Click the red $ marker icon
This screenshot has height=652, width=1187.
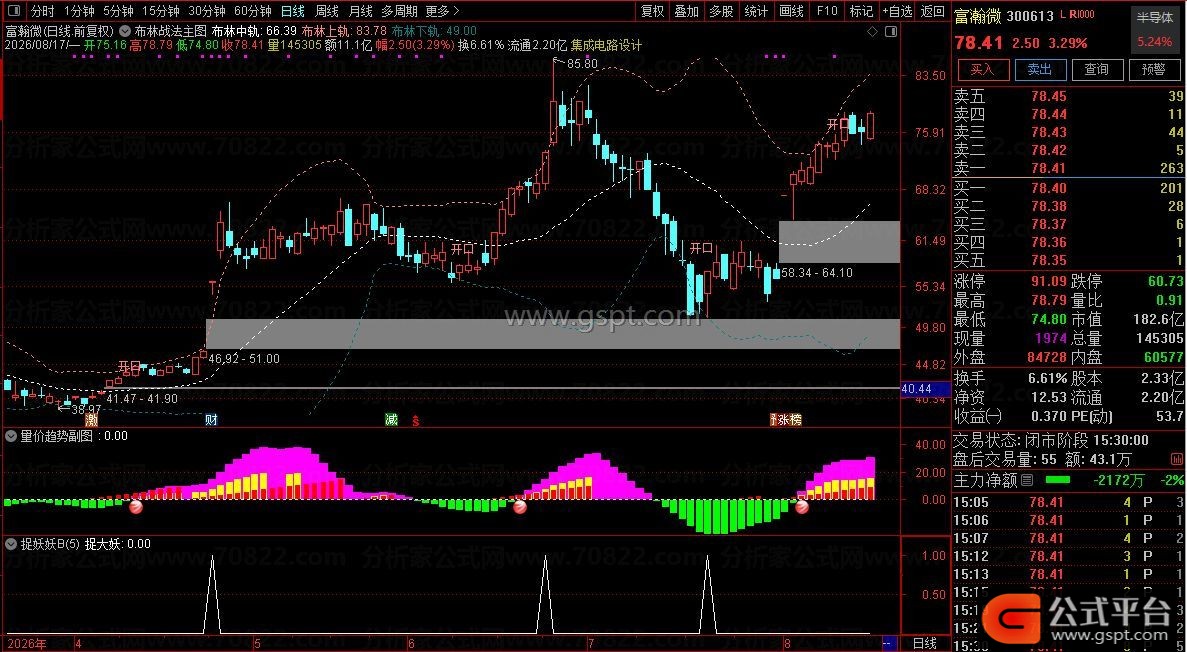[x=415, y=420]
